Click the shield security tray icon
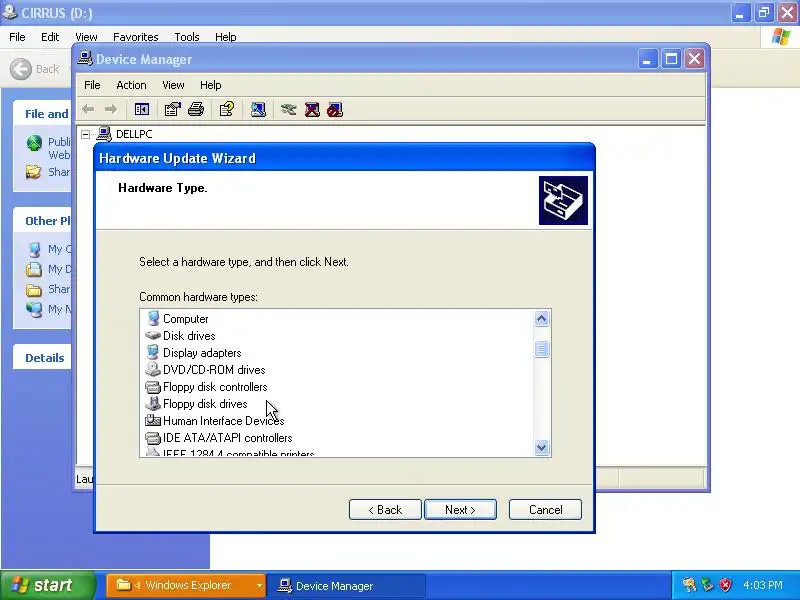 pyautogui.click(x=726, y=585)
